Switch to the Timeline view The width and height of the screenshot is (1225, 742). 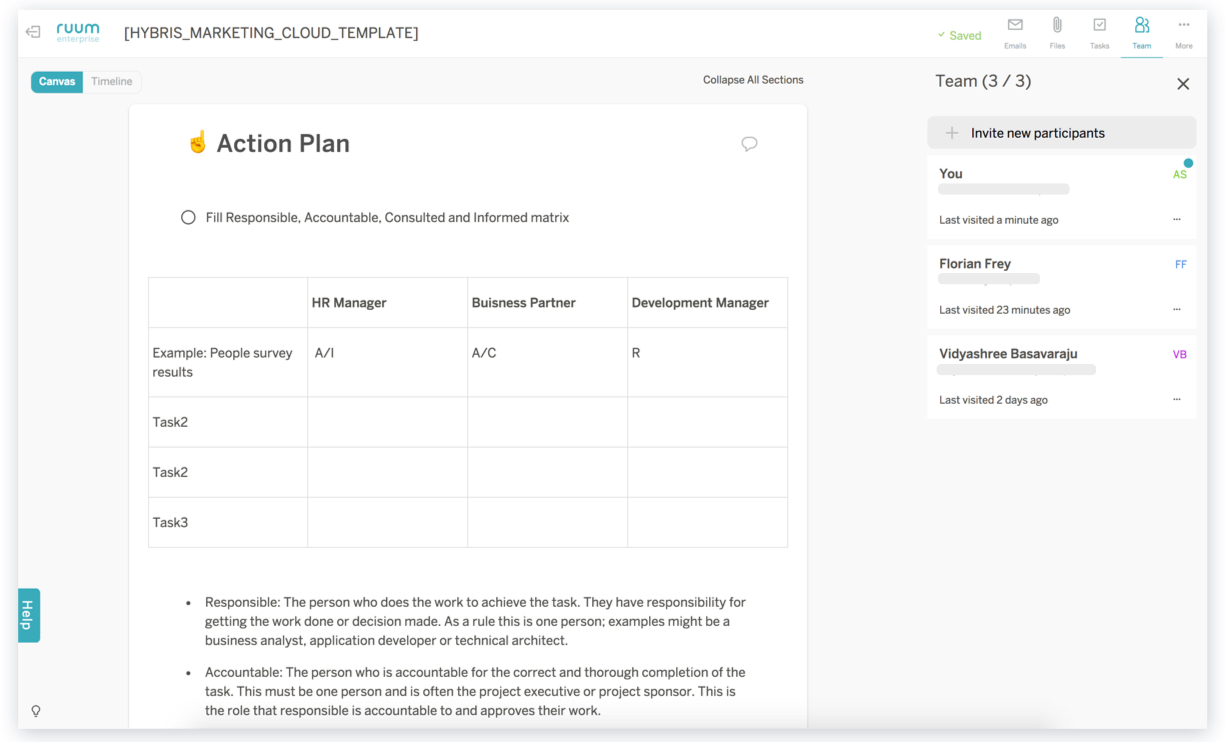click(x=112, y=82)
